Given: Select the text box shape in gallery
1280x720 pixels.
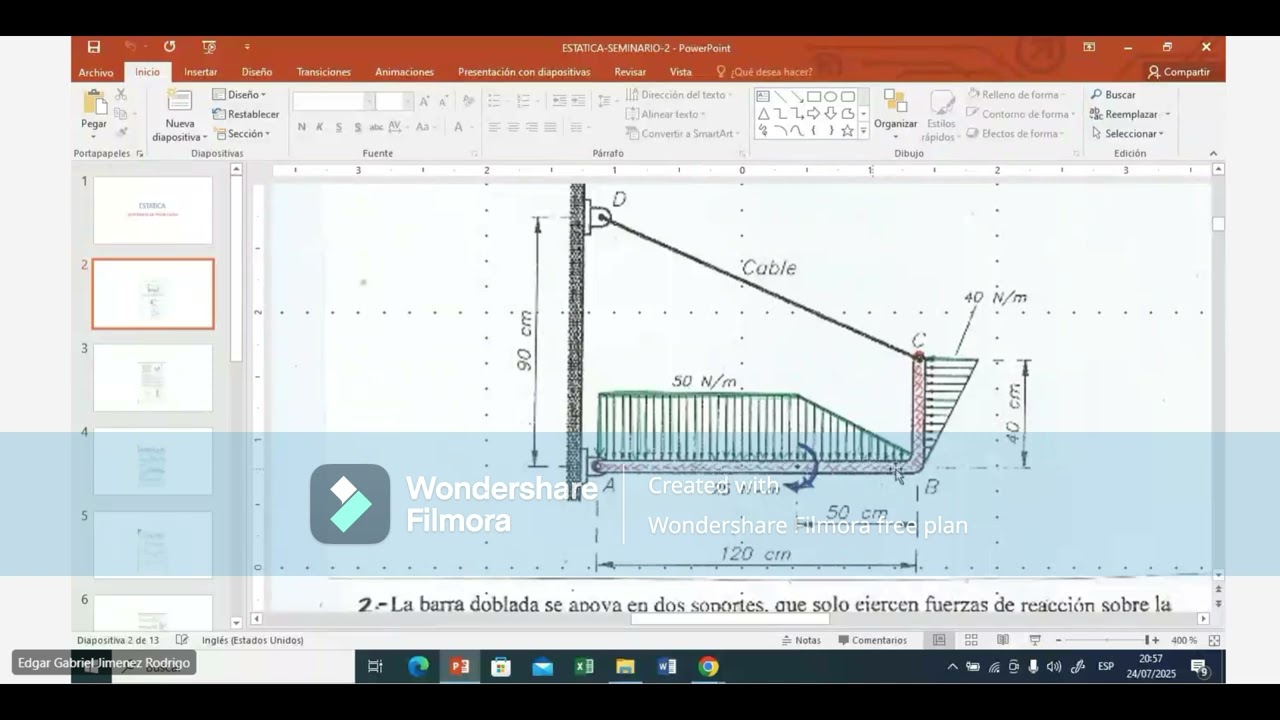Looking at the screenshot, I should tap(763, 97).
